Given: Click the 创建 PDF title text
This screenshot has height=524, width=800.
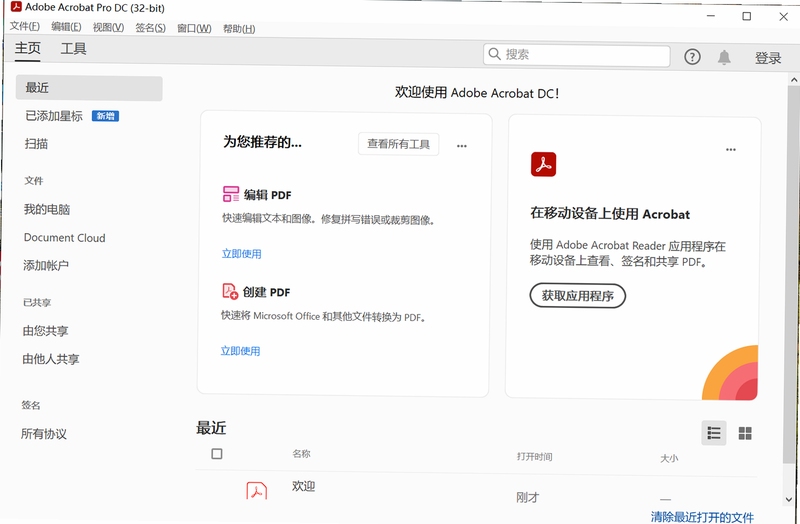Looking at the screenshot, I should coord(266,292).
